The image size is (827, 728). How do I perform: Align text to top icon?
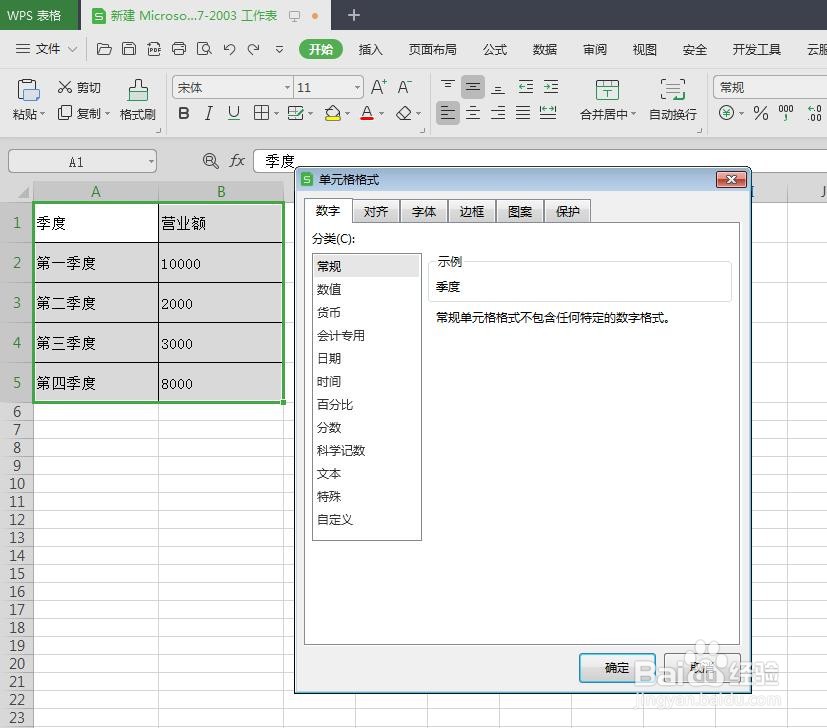point(448,87)
